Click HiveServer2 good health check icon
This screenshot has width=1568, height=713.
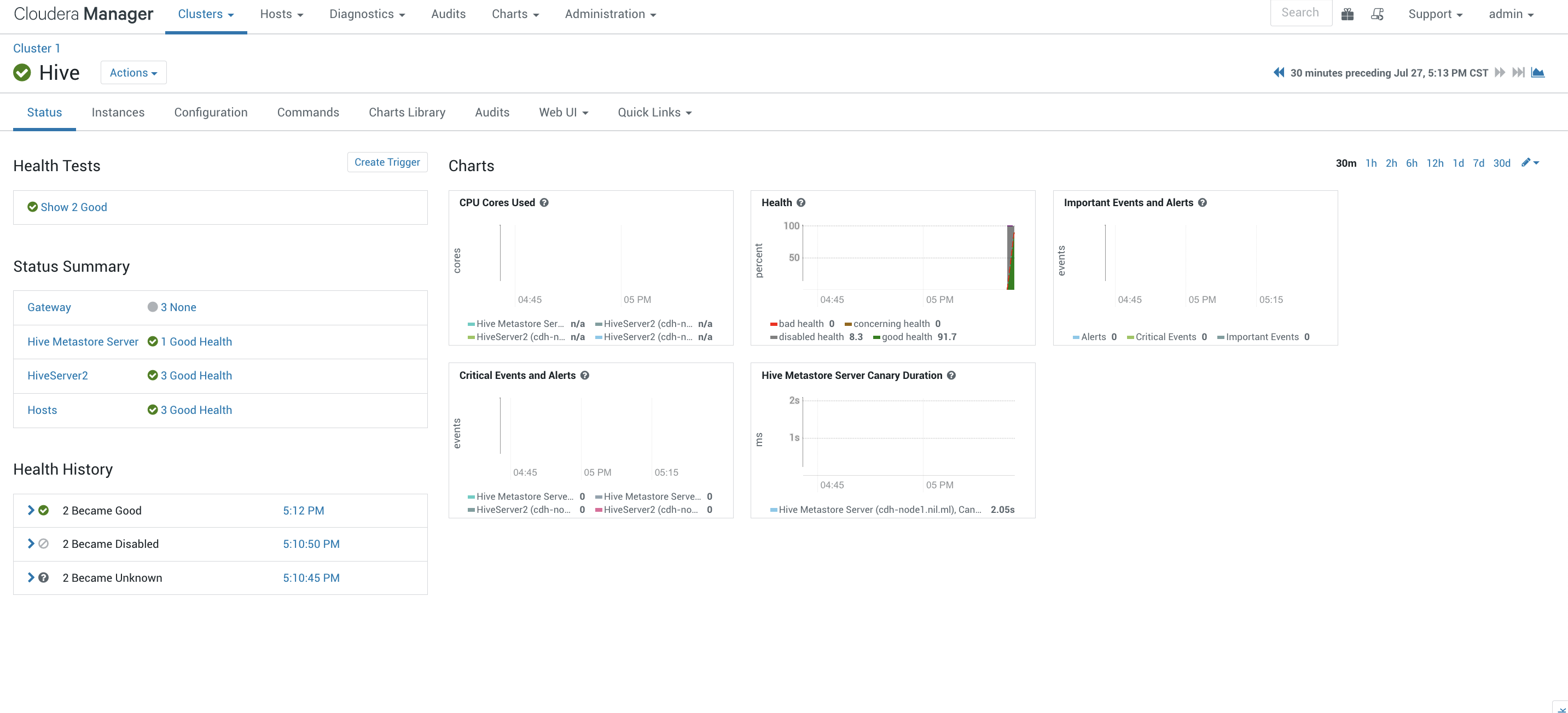point(152,375)
